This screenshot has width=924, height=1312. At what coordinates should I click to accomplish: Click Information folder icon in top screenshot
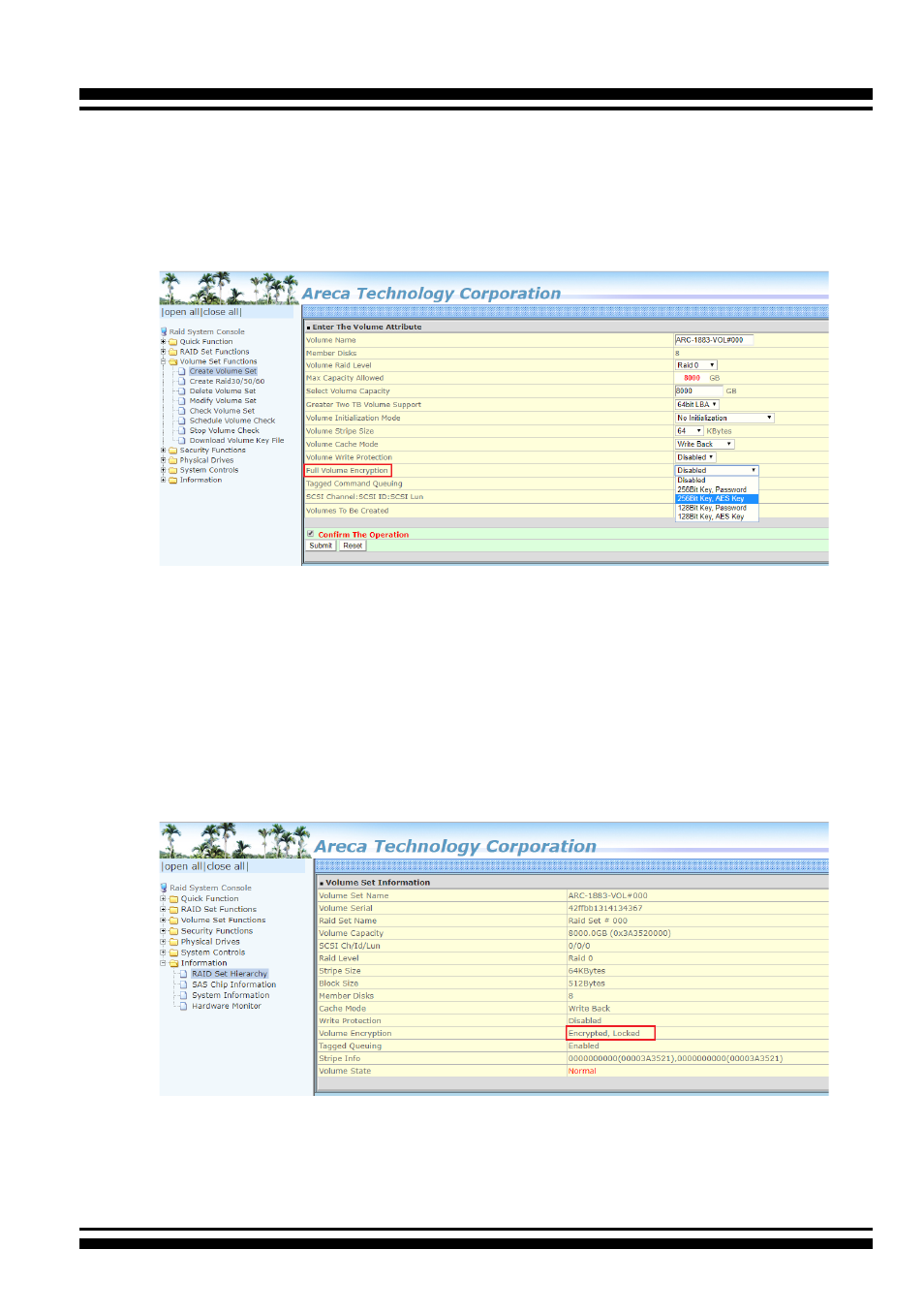173,480
